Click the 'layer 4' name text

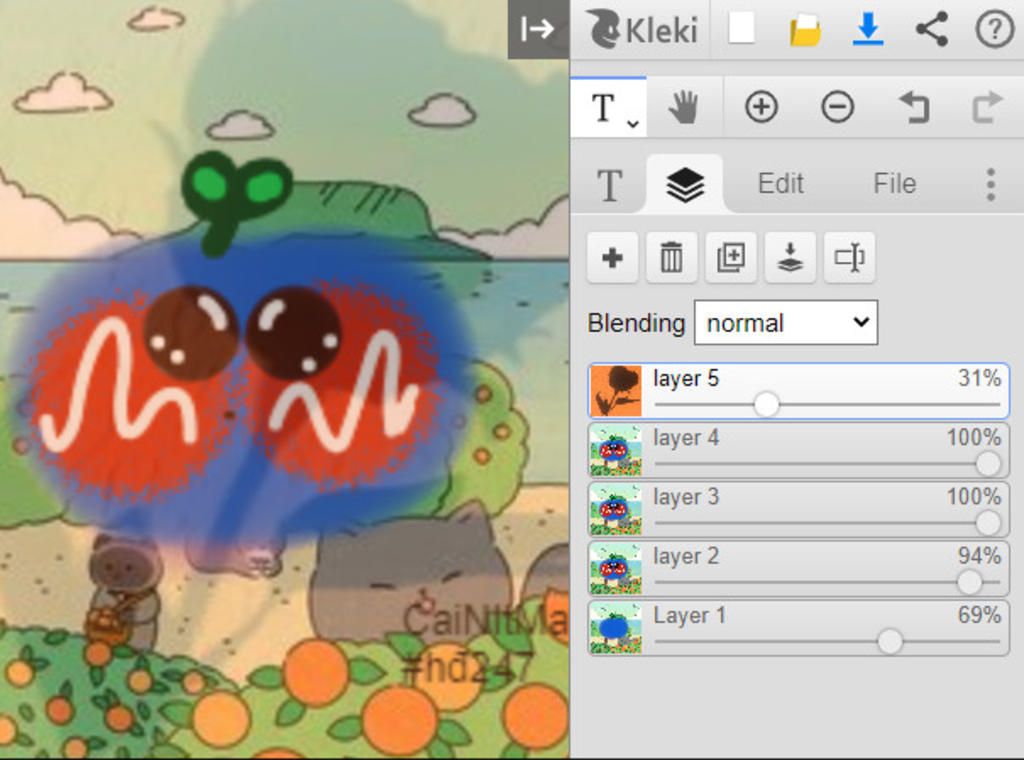686,437
